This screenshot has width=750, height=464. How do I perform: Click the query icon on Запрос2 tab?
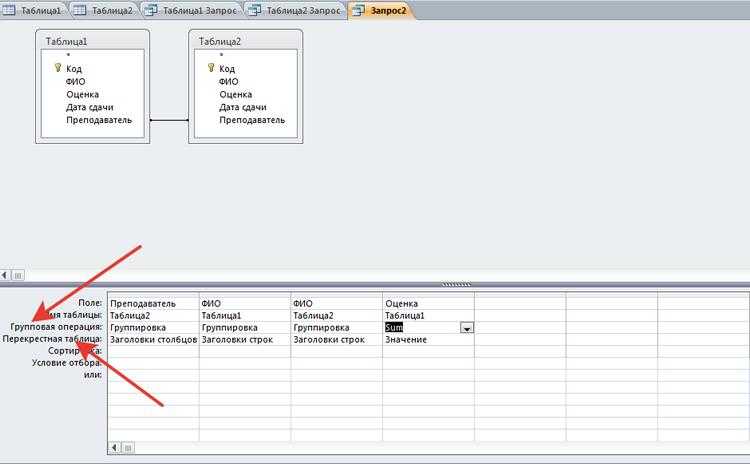pos(357,10)
